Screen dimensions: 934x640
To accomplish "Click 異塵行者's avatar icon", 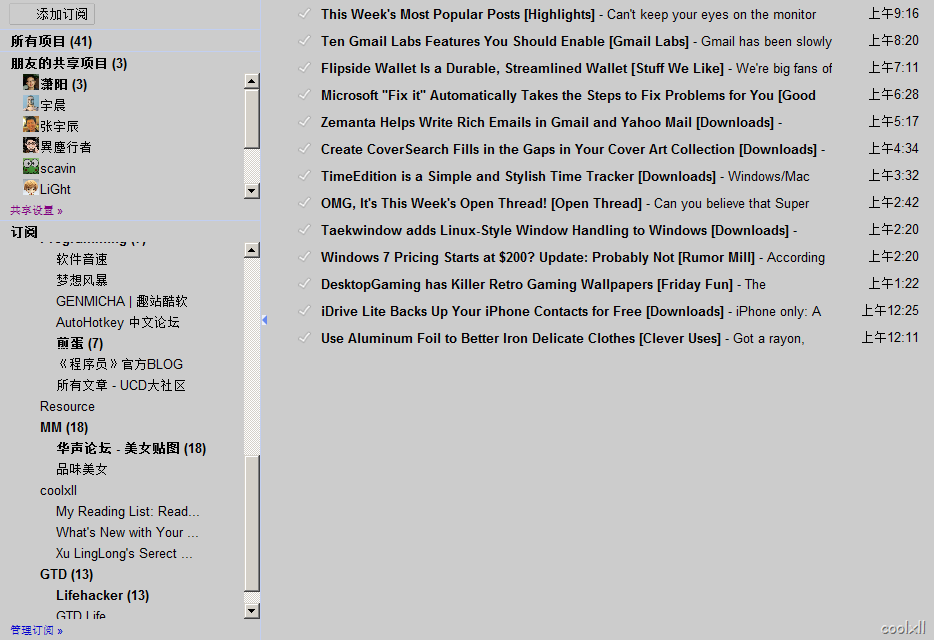I will (x=31, y=145).
